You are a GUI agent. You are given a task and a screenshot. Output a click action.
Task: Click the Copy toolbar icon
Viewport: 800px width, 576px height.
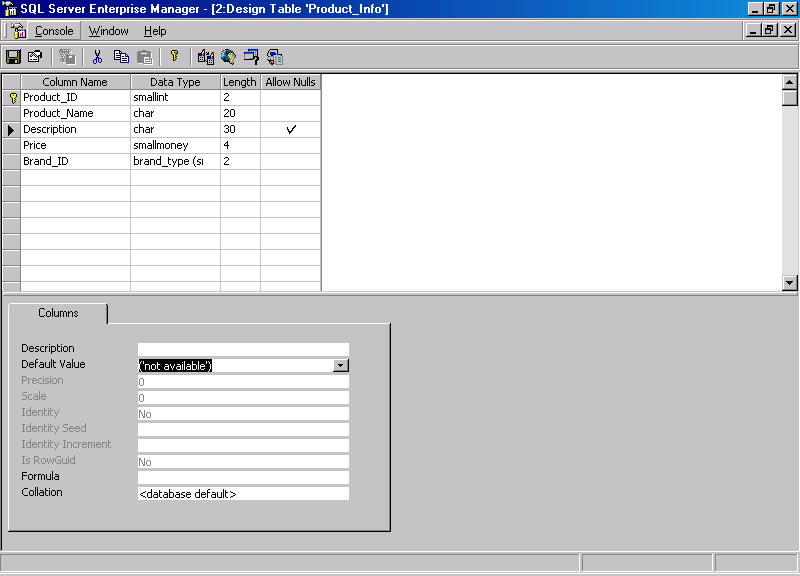point(121,57)
